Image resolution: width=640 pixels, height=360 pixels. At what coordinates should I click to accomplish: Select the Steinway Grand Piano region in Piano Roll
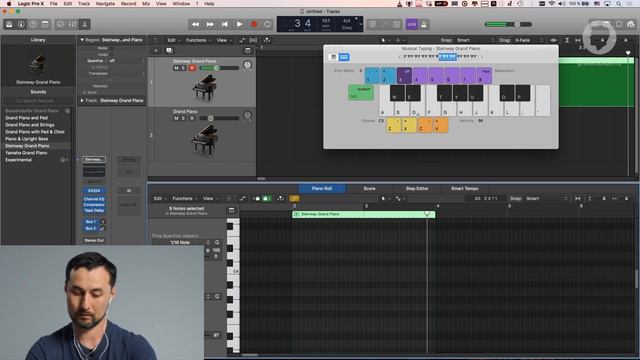click(364, 214)
